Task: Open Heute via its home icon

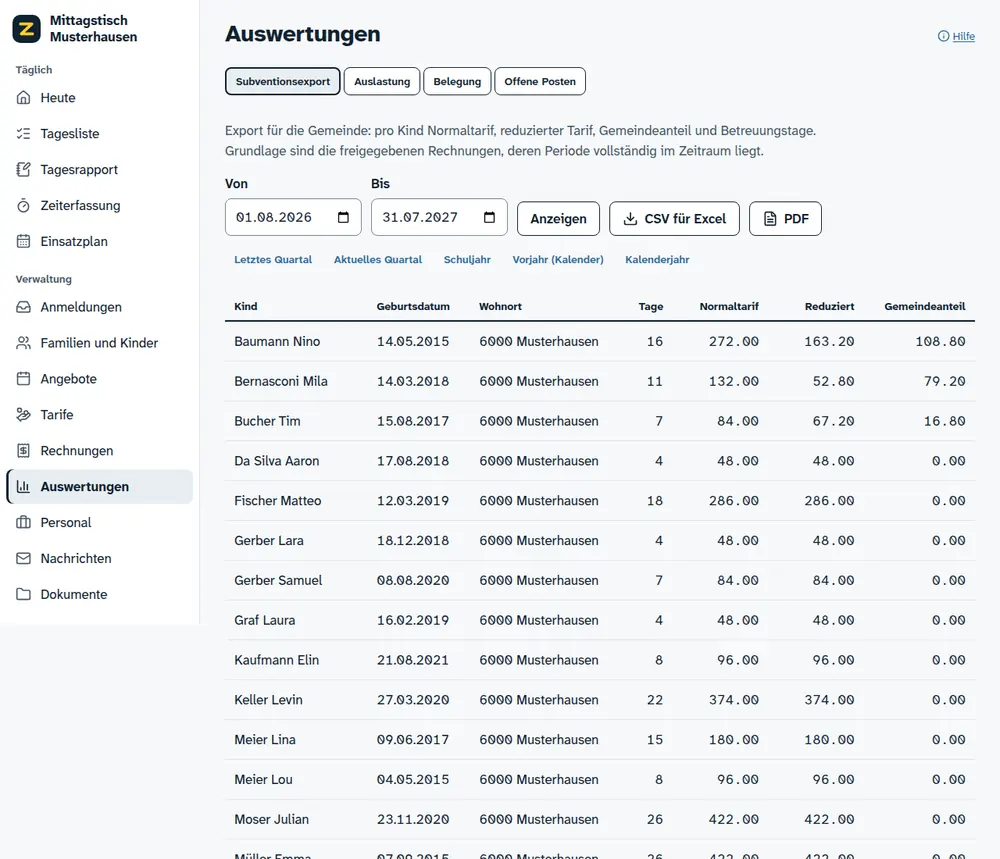Action: pos(24,98)
